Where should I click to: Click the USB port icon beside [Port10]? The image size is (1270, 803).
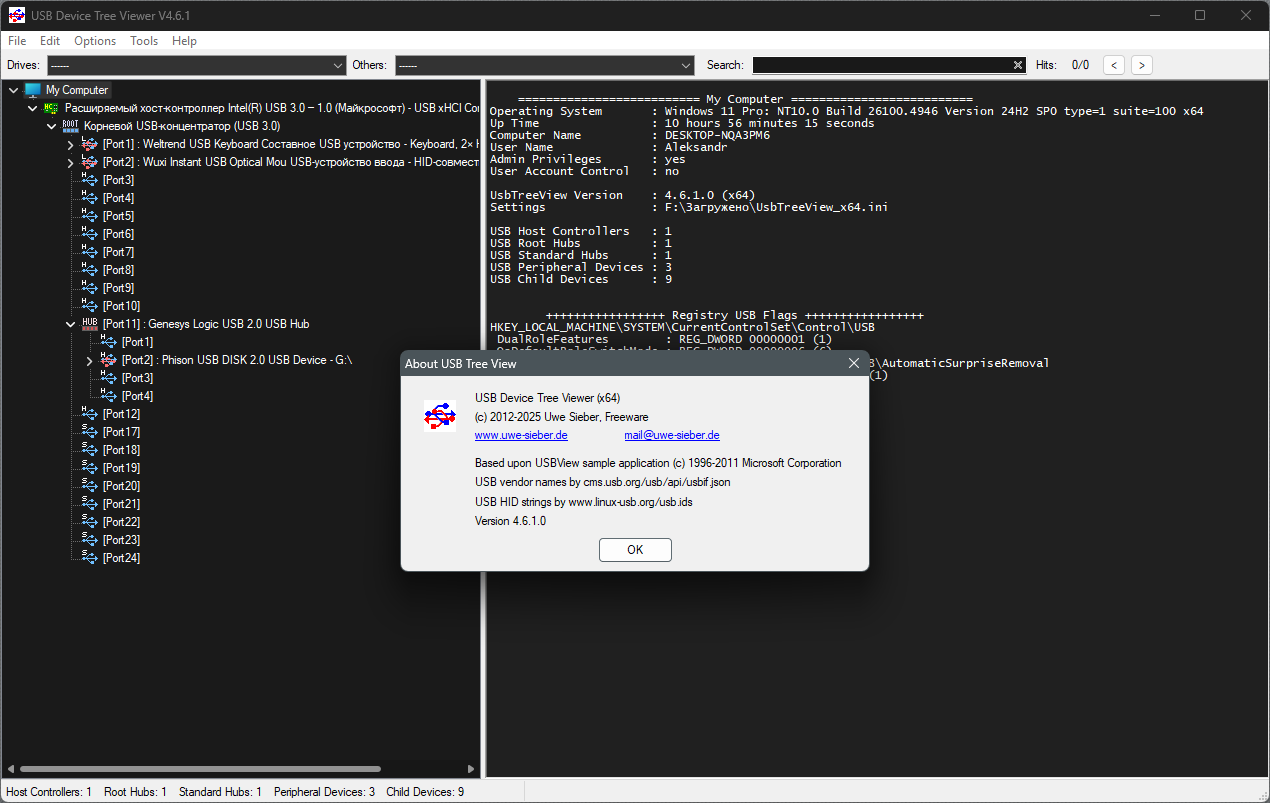90,306
